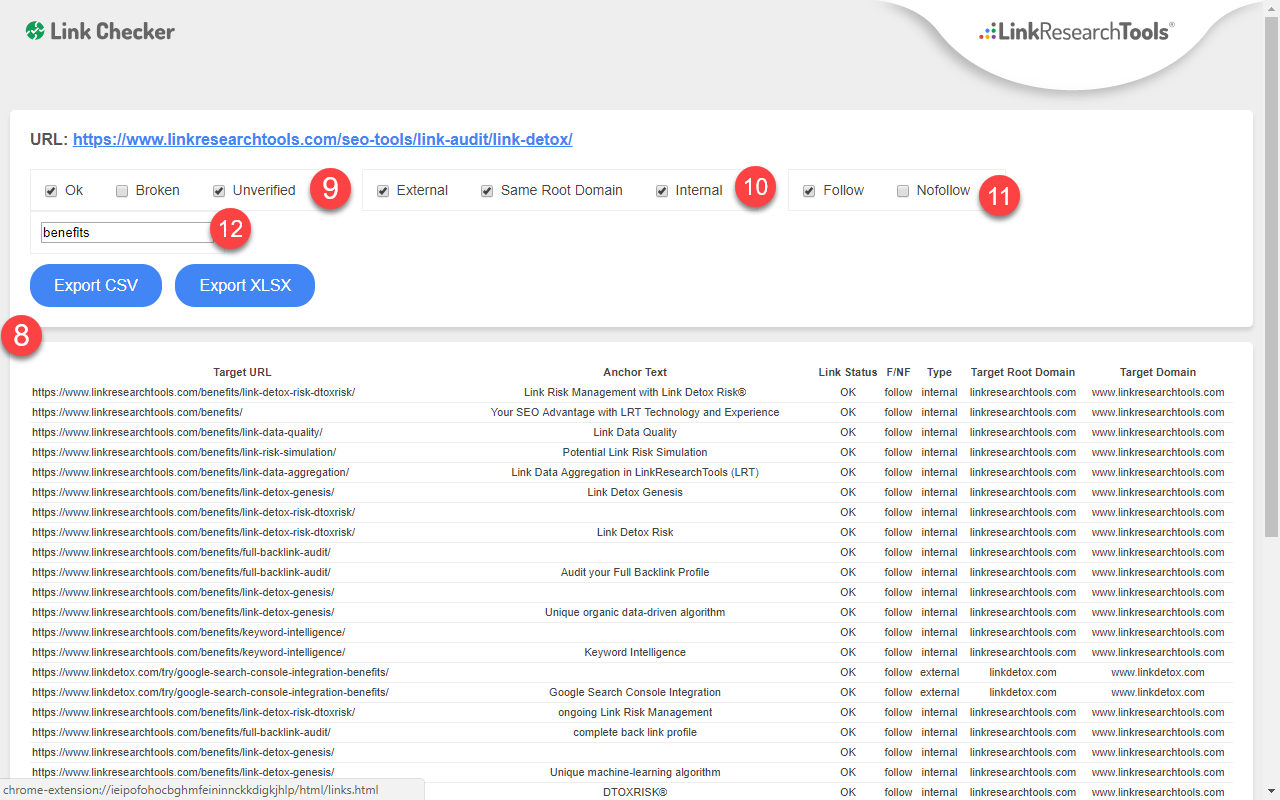
Task: Click the Target URL column header
Action: tap(242, 372)
